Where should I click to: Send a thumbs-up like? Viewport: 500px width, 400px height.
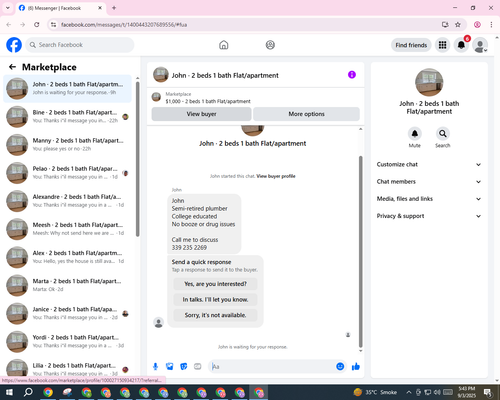click(356, 367)
